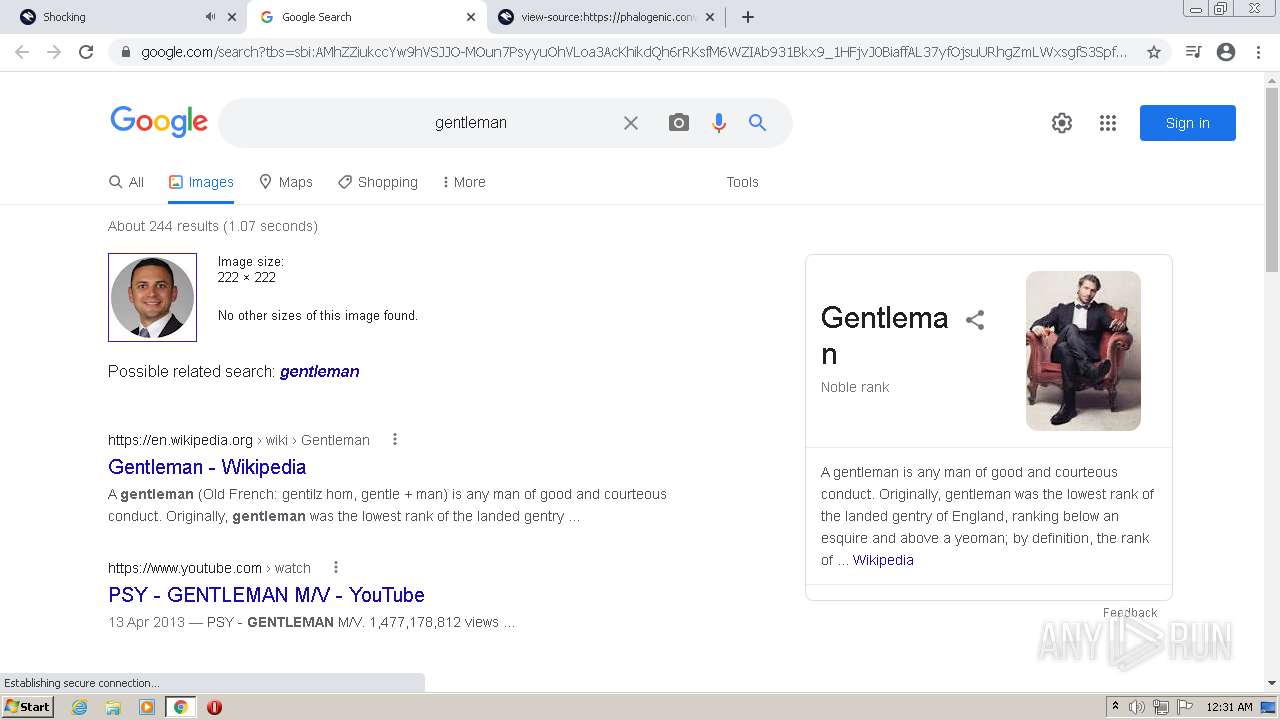The height and width of the screenshot is (720, 1280).
Task: Open the Wikipedia link in knowledge panel
Action: (x=883, y=560)
